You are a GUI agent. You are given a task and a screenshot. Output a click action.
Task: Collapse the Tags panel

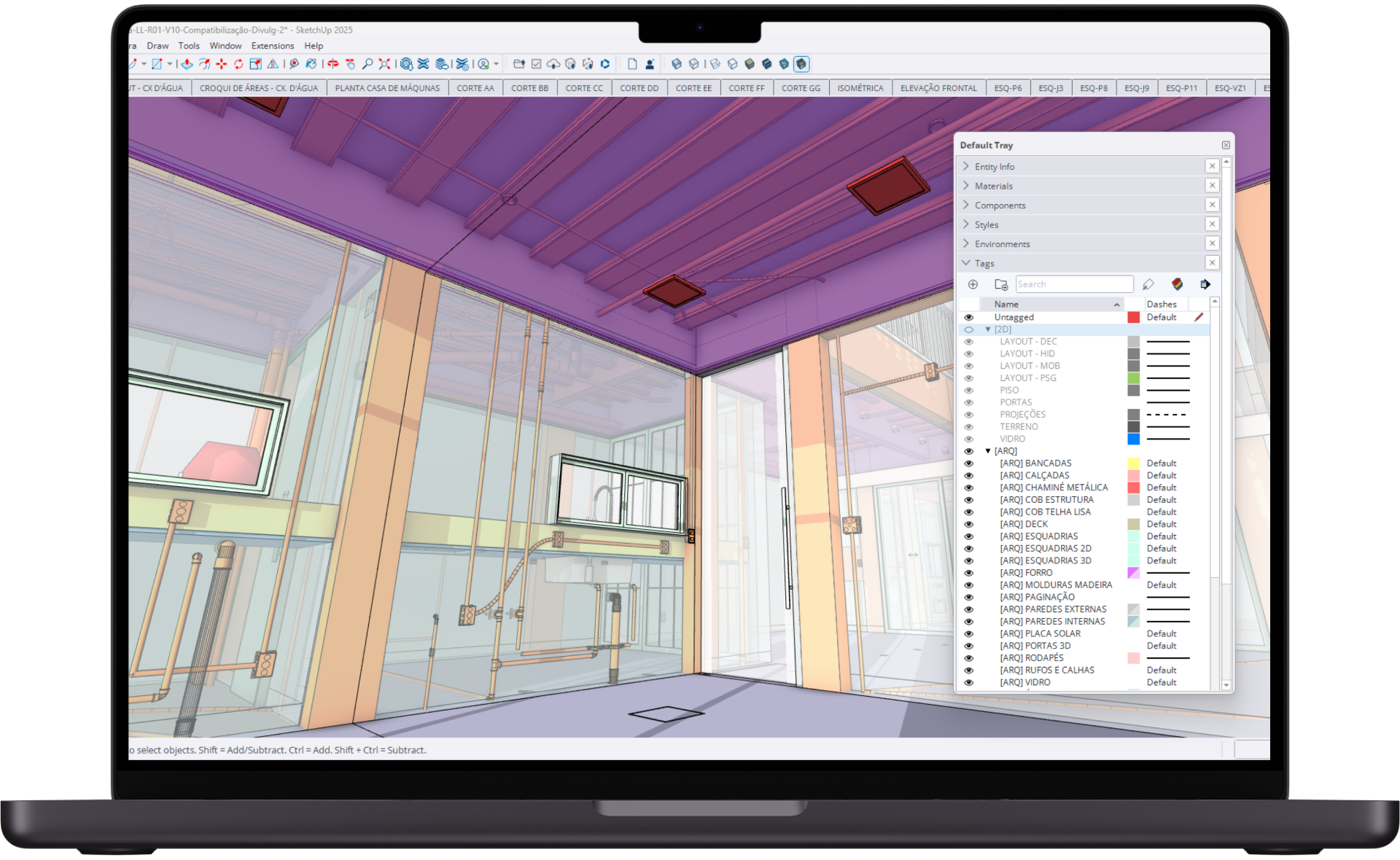click(966, 263)
